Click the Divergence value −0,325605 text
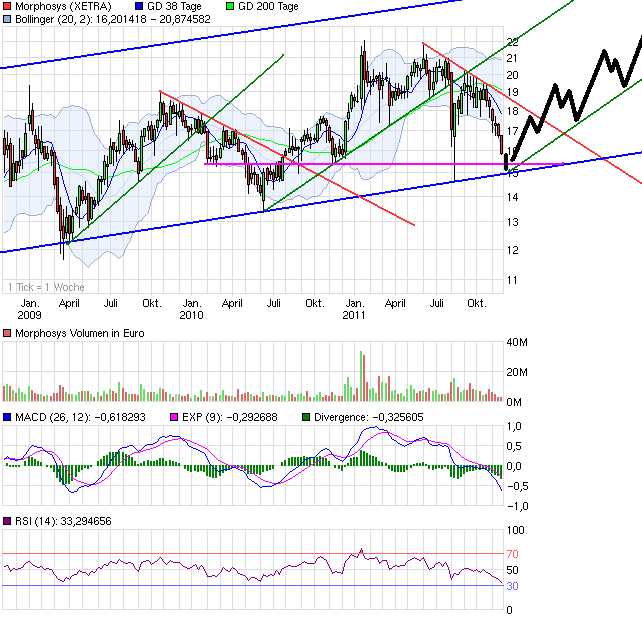642x618 pixels. click(398, 417)
